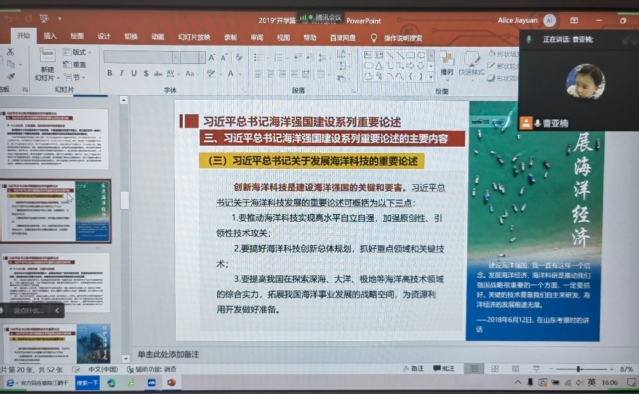Image resolution: width=639 pixels, height=394 pixels.
Task: Toggle Underline text formatting
Action: [134, 73]
